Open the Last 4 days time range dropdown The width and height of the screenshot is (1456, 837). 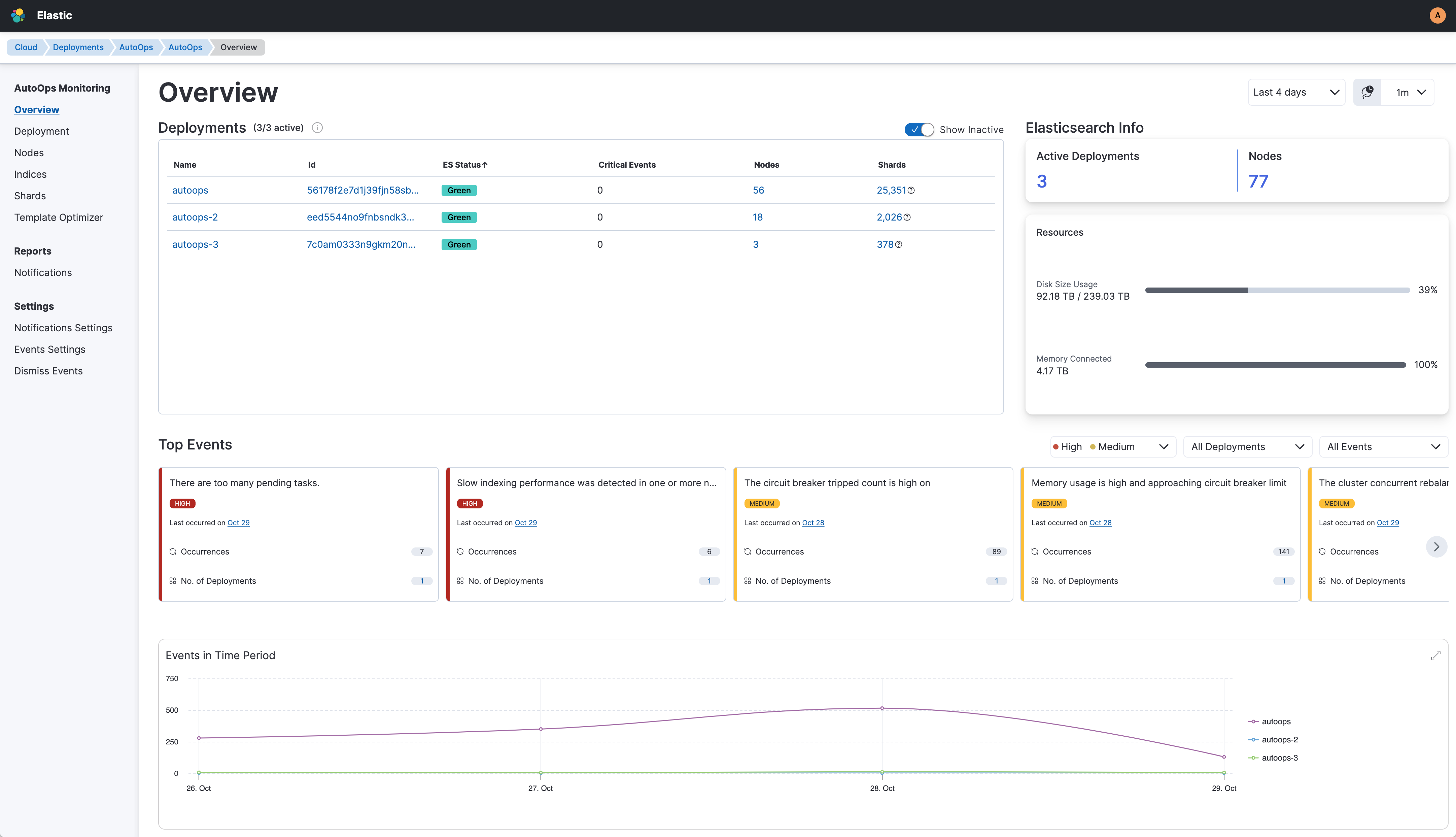tap(1296, 92)
